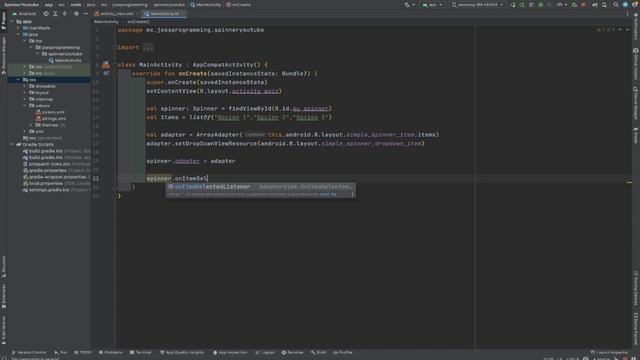Viewport: 640px width, 360px height.
Task: Open proguard-rules.pro file
Action: (56, 164)
